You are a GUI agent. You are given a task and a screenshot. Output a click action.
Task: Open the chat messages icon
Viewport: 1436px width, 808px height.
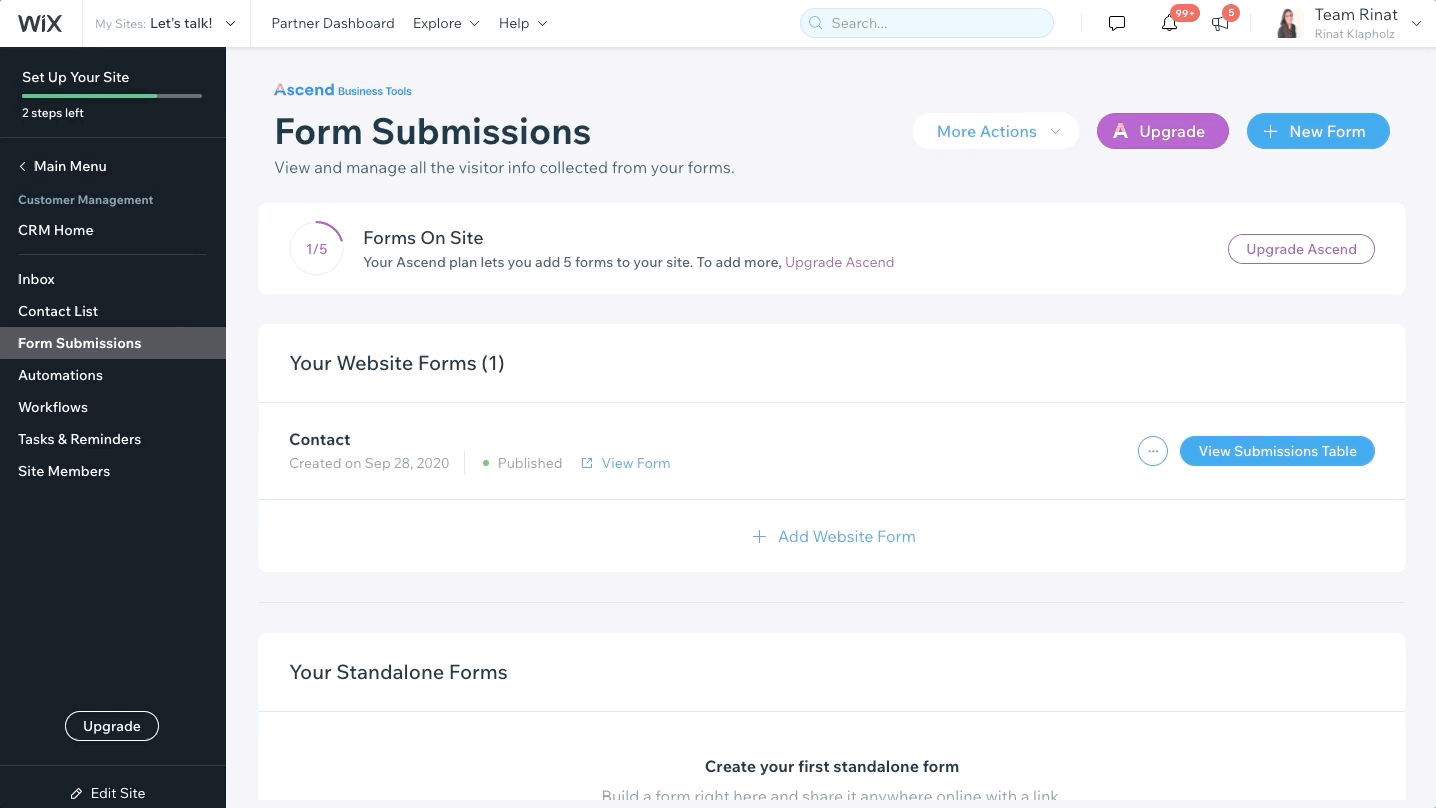click(x=1117, y=23)
